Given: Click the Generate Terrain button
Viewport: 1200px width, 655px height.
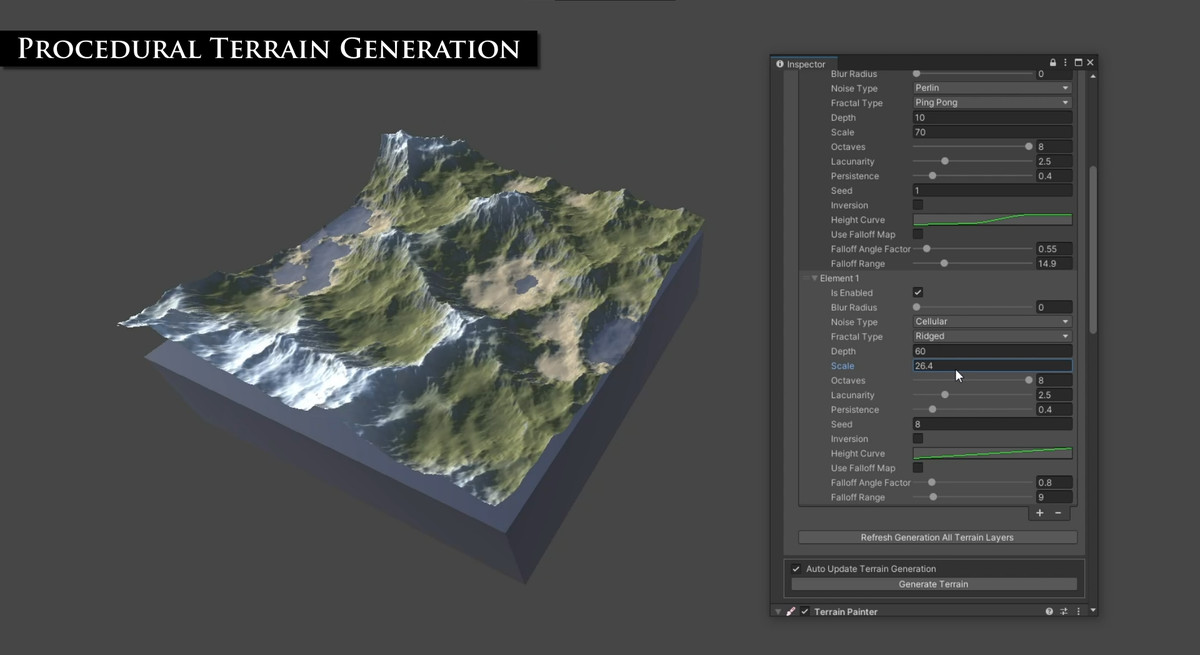Looking at the screenshot, I should click(x=933, y=584).
